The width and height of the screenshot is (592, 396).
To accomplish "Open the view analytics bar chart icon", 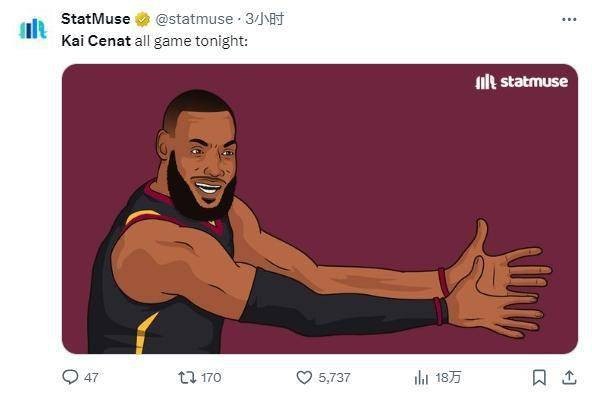I will pos(421,377).
